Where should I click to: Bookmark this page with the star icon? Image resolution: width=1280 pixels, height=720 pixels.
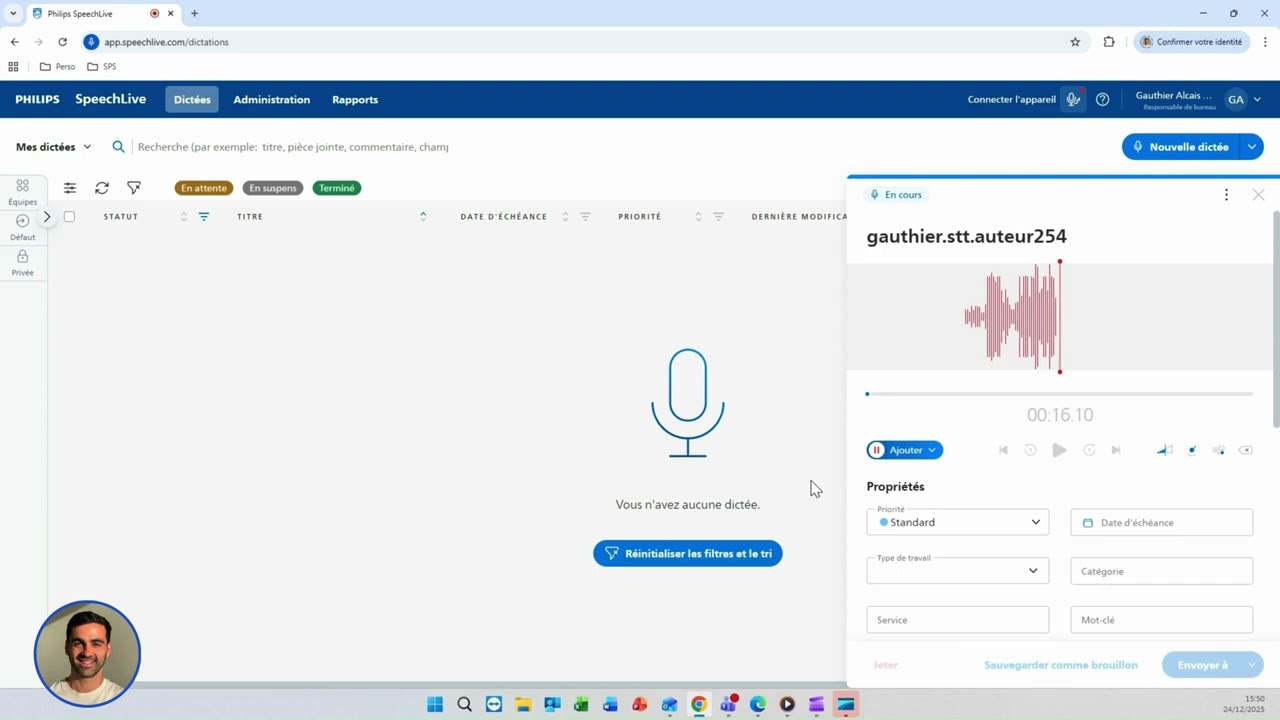(1075, 42)
